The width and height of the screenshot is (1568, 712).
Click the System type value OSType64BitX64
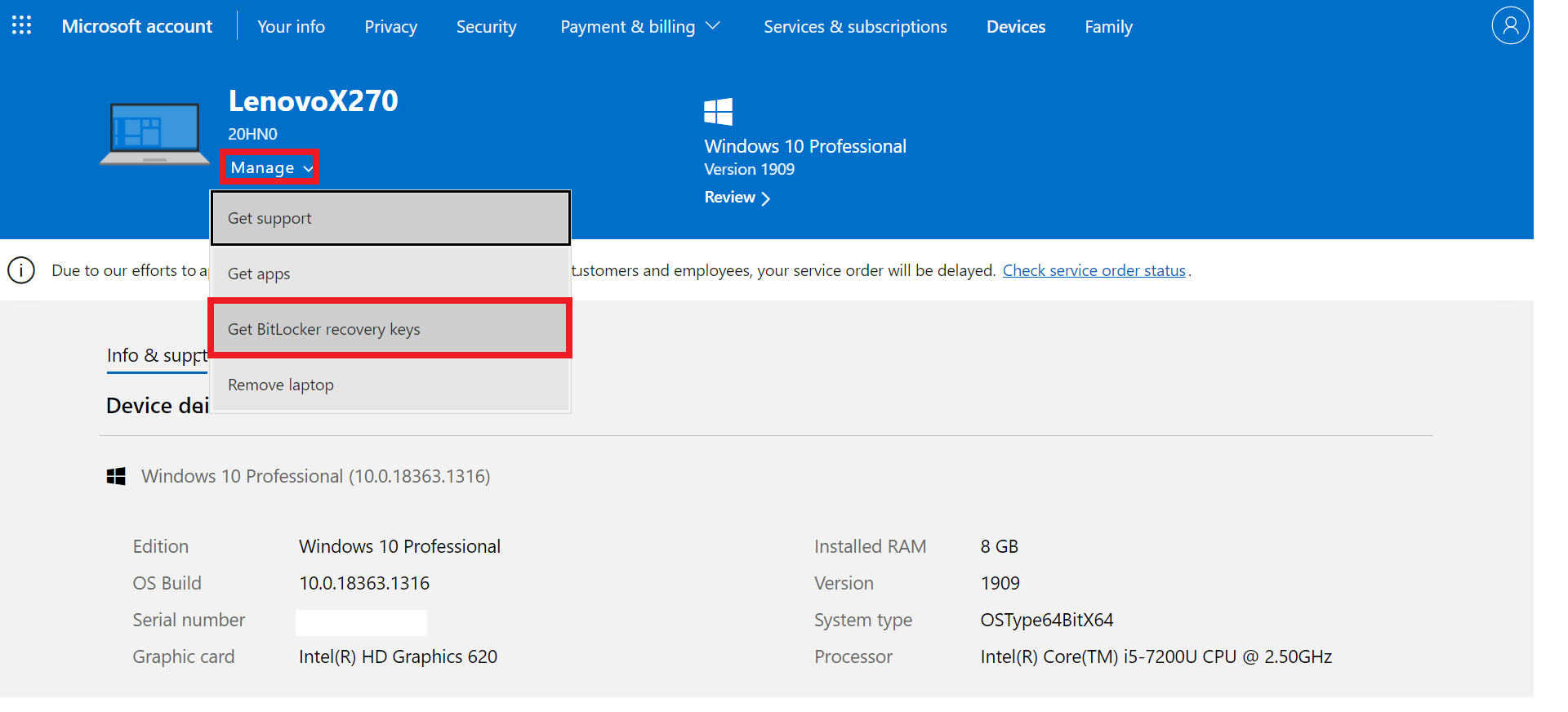click(x=1047, y=620)
